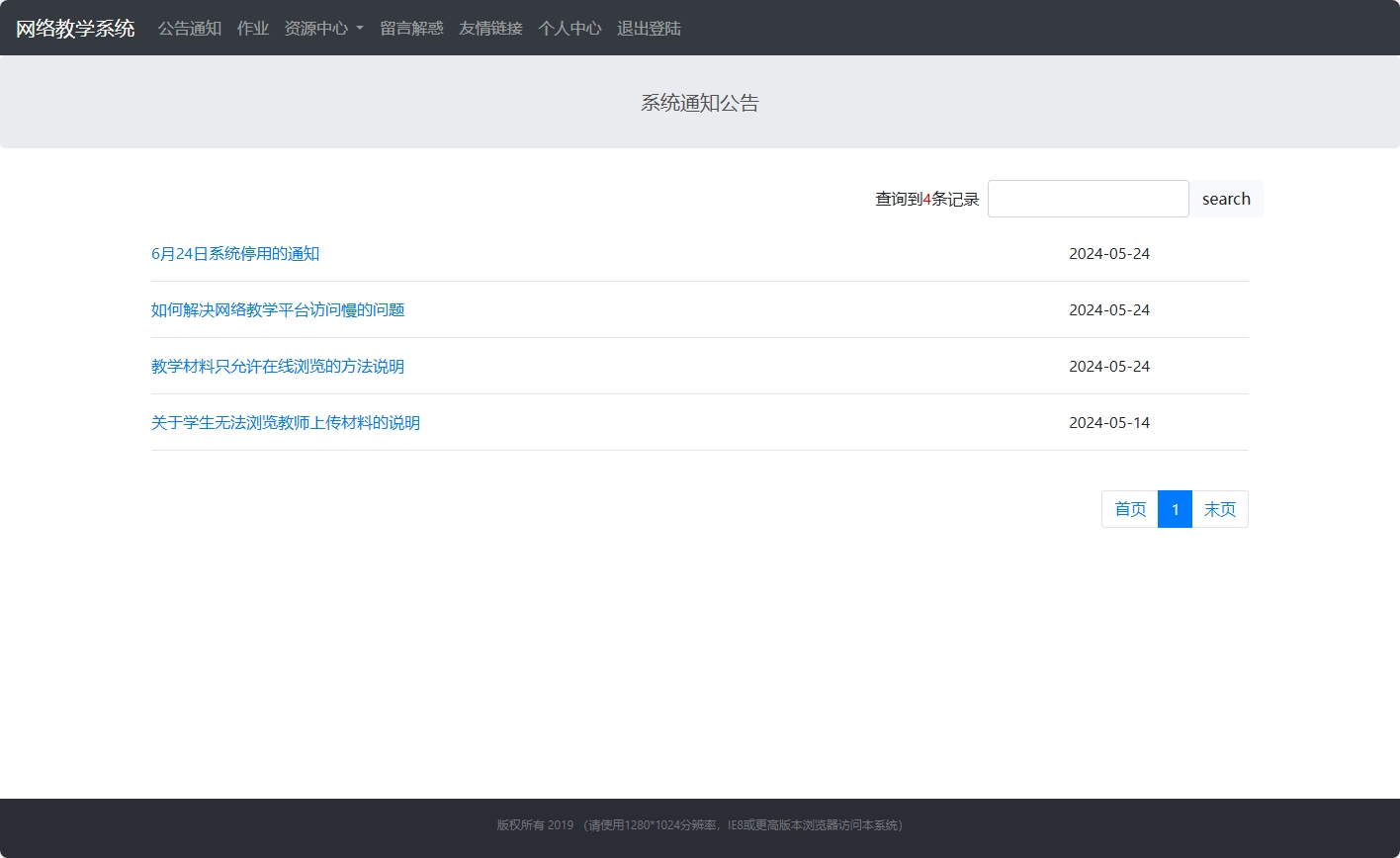This screenshot has width=1400, height=858.
Task: Navigate to the 作业 section
Action: (x=252, y=28)
